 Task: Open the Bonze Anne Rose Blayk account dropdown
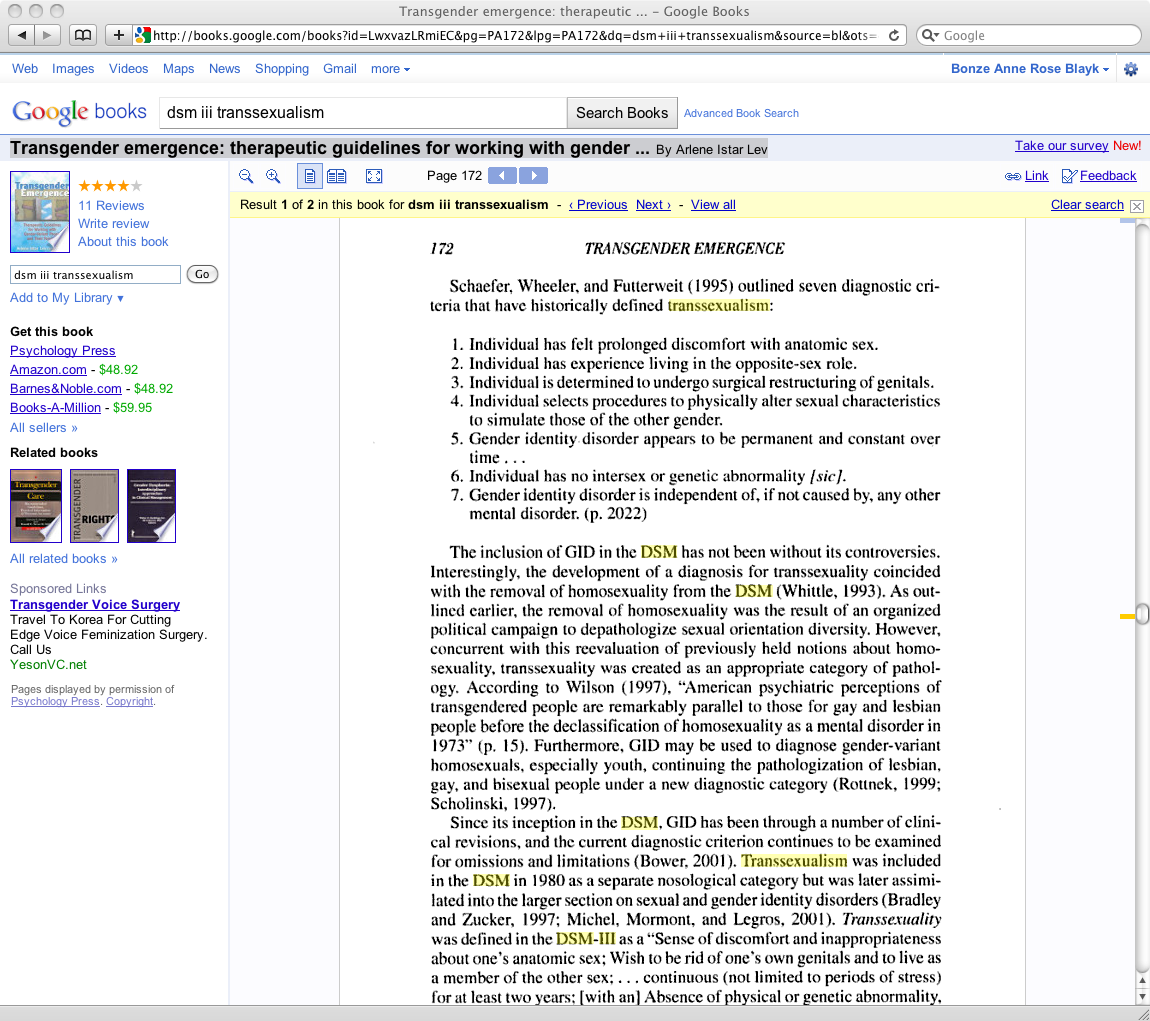[x=1029, y=68]
